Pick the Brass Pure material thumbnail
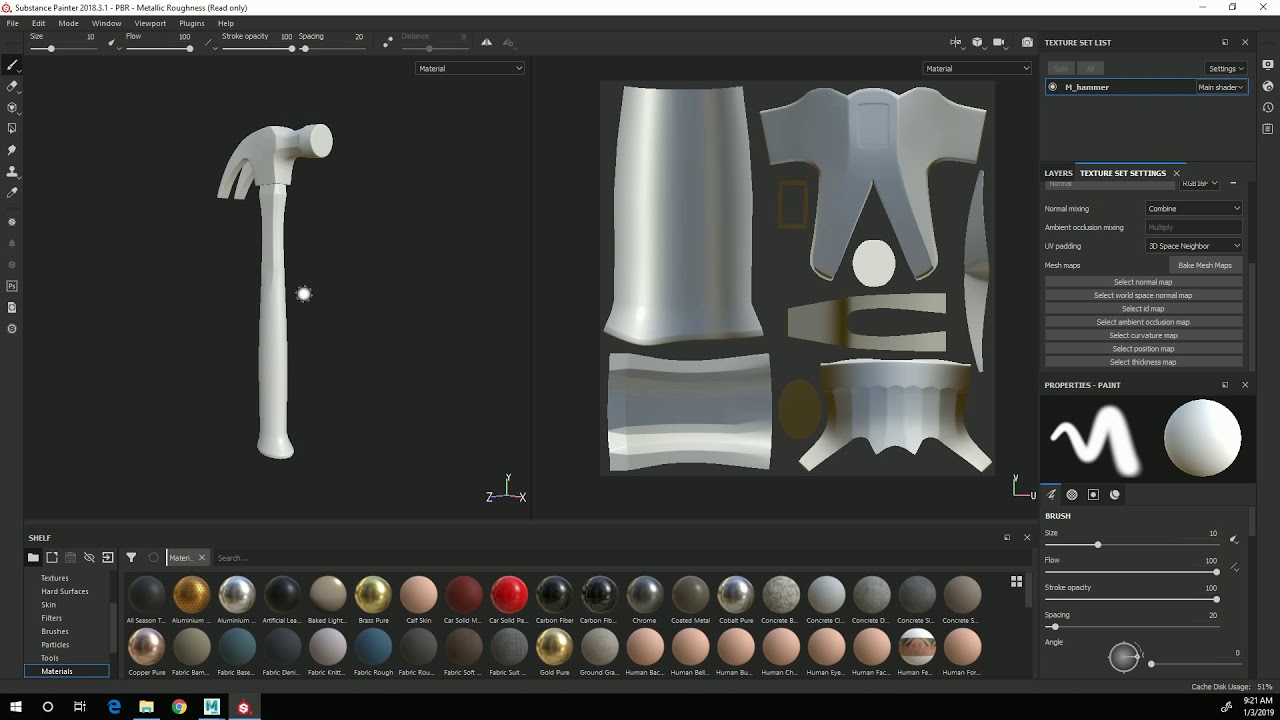This screenshot has height=720, width=1280. [x=373, y=596]
